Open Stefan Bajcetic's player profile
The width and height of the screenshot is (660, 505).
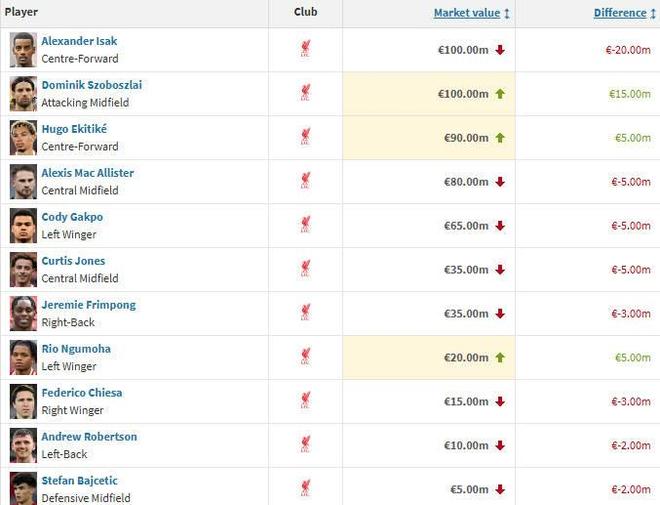(x=80, y=481)
